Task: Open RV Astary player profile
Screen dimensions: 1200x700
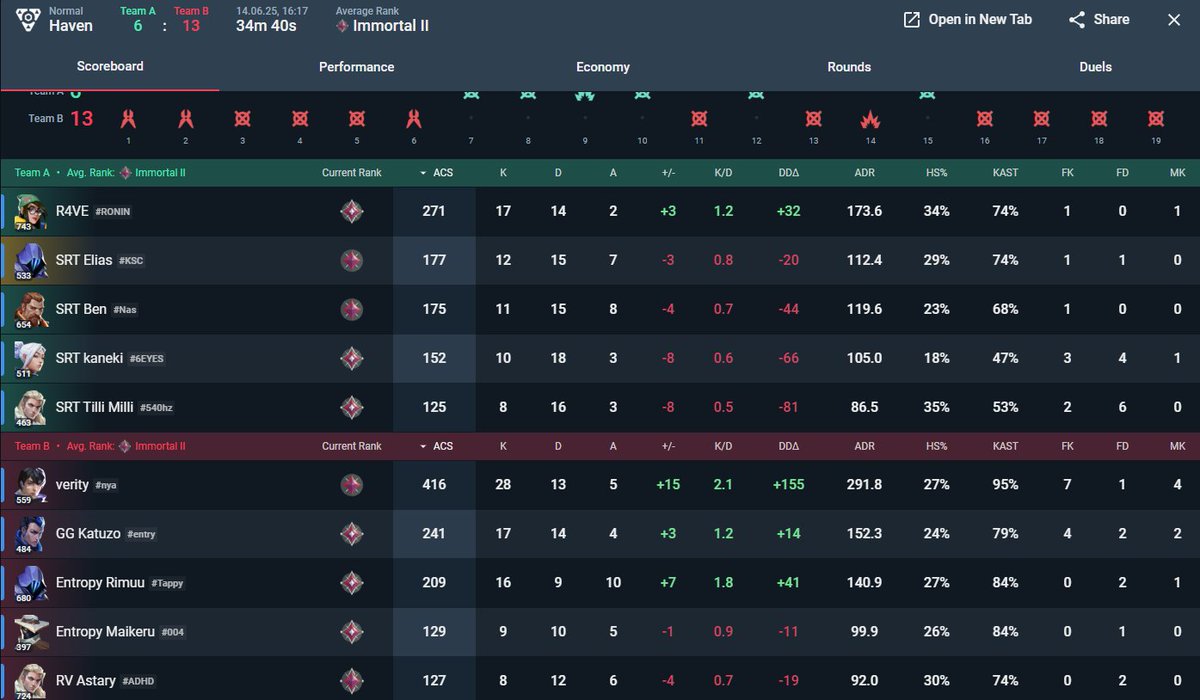Action: [x=85, y=680]
